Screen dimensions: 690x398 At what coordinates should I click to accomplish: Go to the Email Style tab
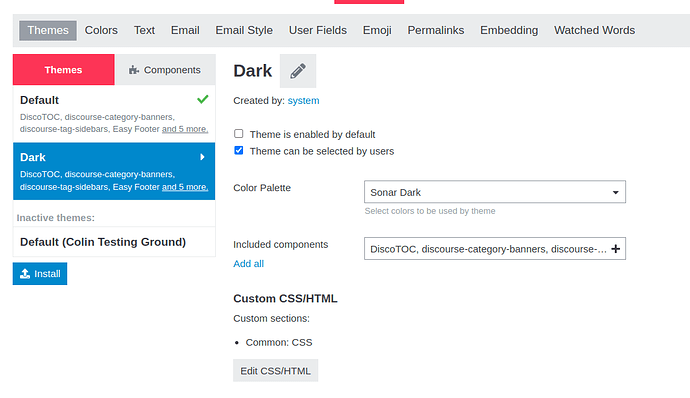(244, 30)
